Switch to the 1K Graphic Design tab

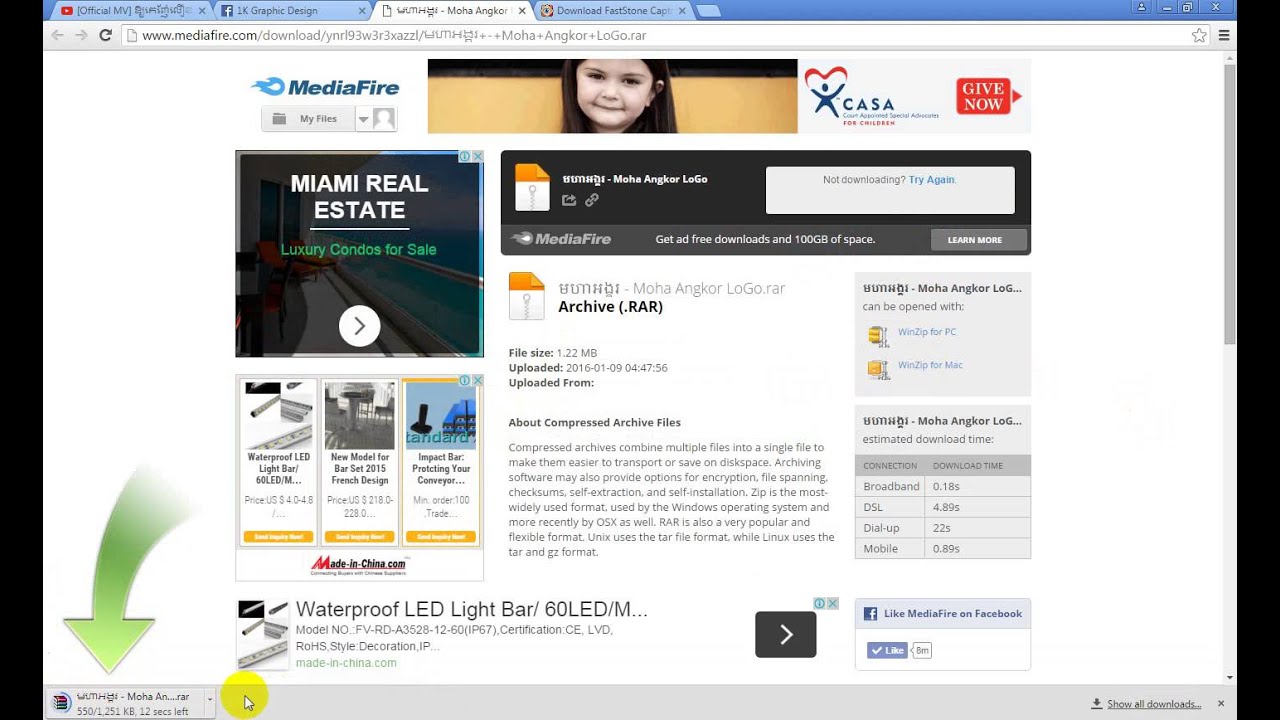[x=294, y=11]
